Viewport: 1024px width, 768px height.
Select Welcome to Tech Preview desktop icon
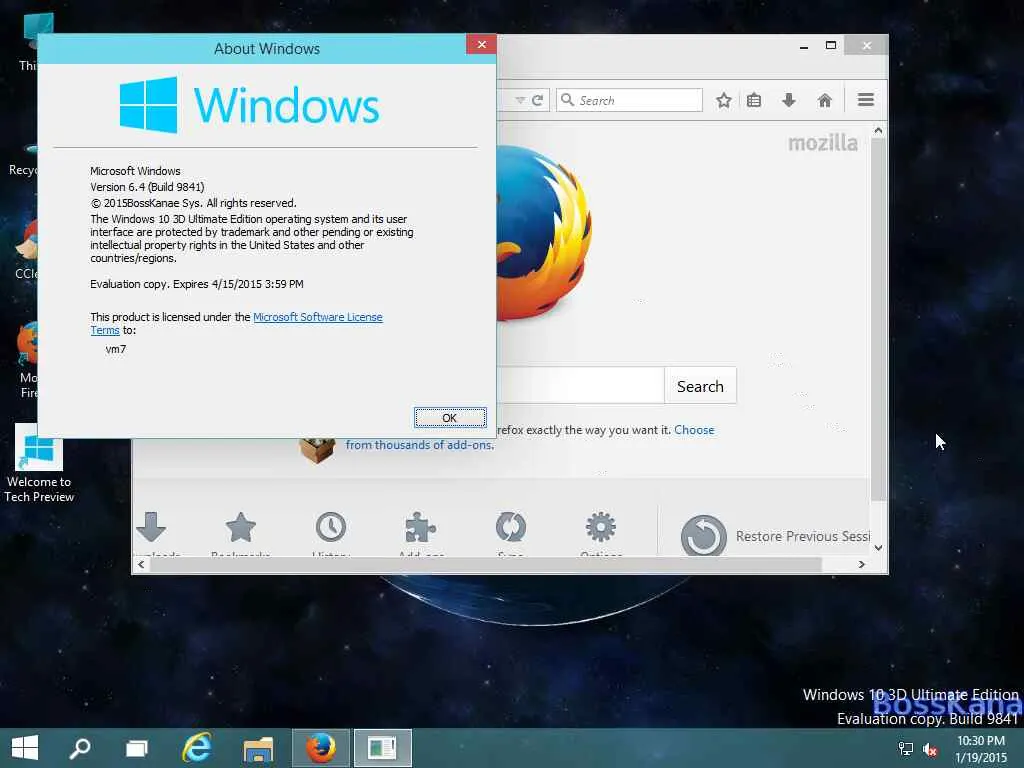tap(39, 463)
